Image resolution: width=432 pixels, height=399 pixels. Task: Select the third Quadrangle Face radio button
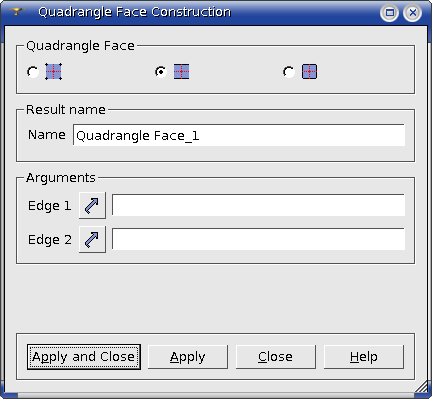coord(289,72)
